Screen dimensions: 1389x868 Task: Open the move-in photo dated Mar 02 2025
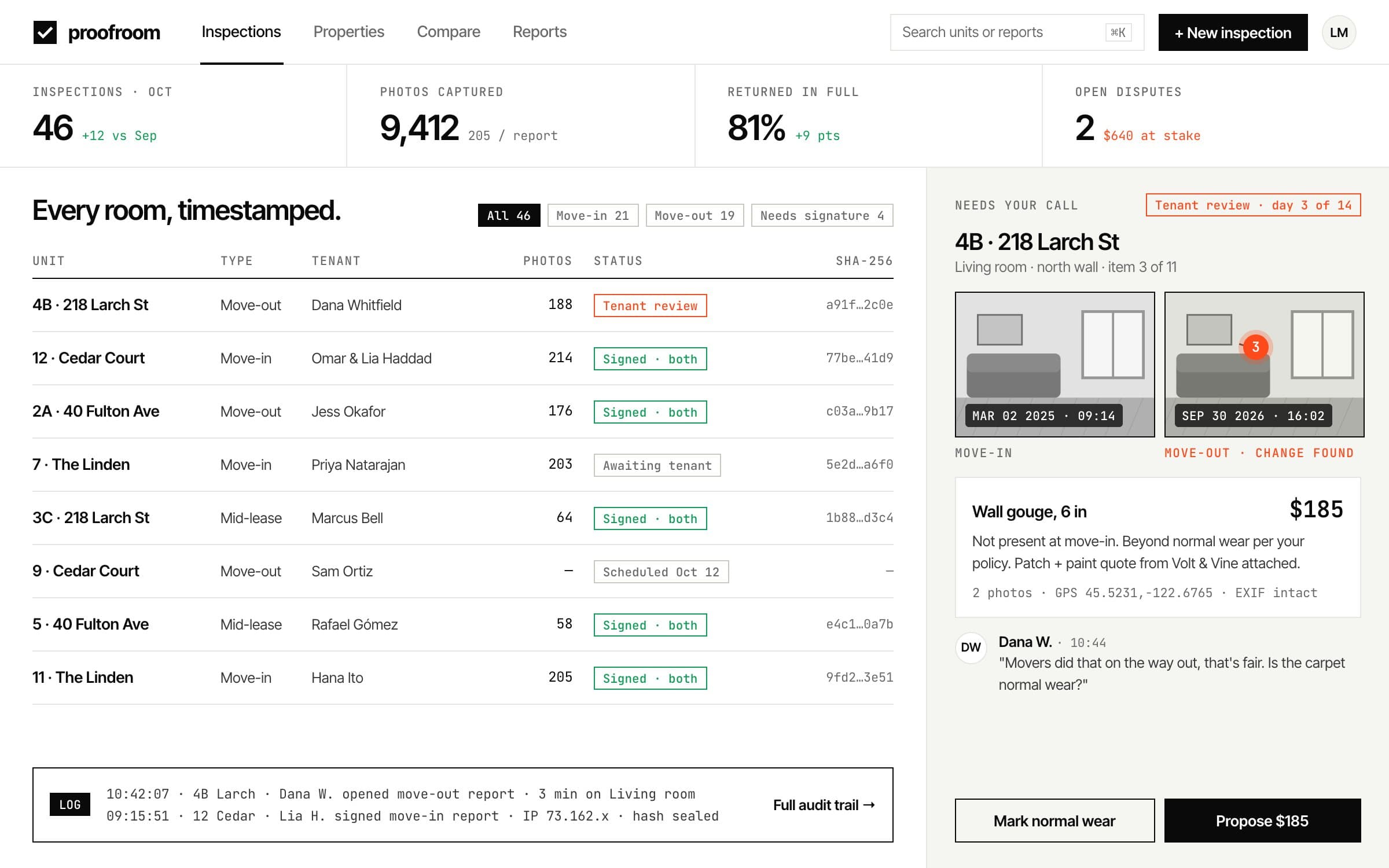(1054, 365)
